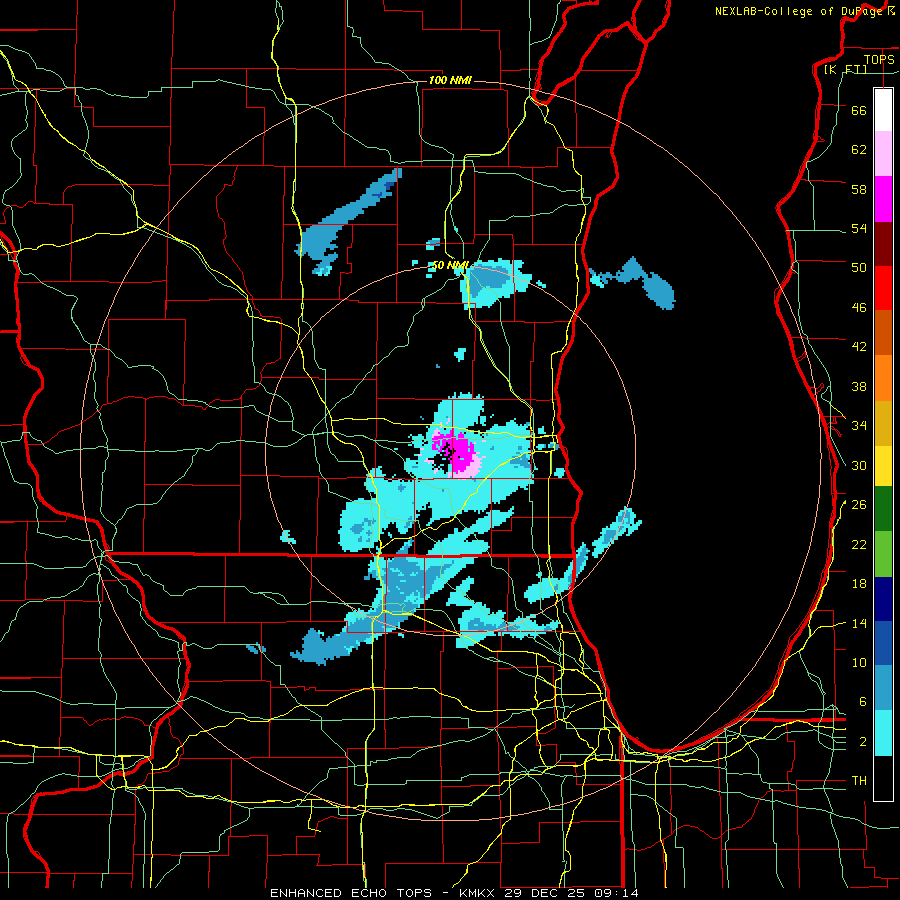The image size is (900, 900).
Task: Select the dark red maroon legend swatch
Action: 883,243
